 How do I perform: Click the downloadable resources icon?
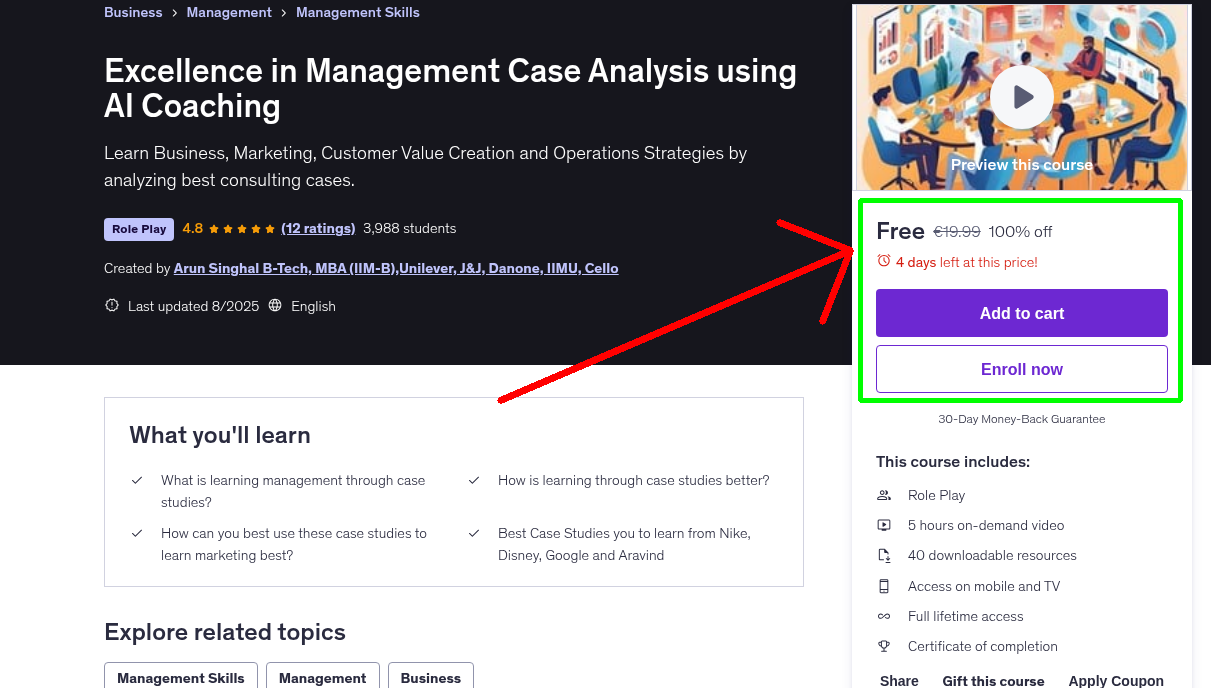(x=884, y=555)
